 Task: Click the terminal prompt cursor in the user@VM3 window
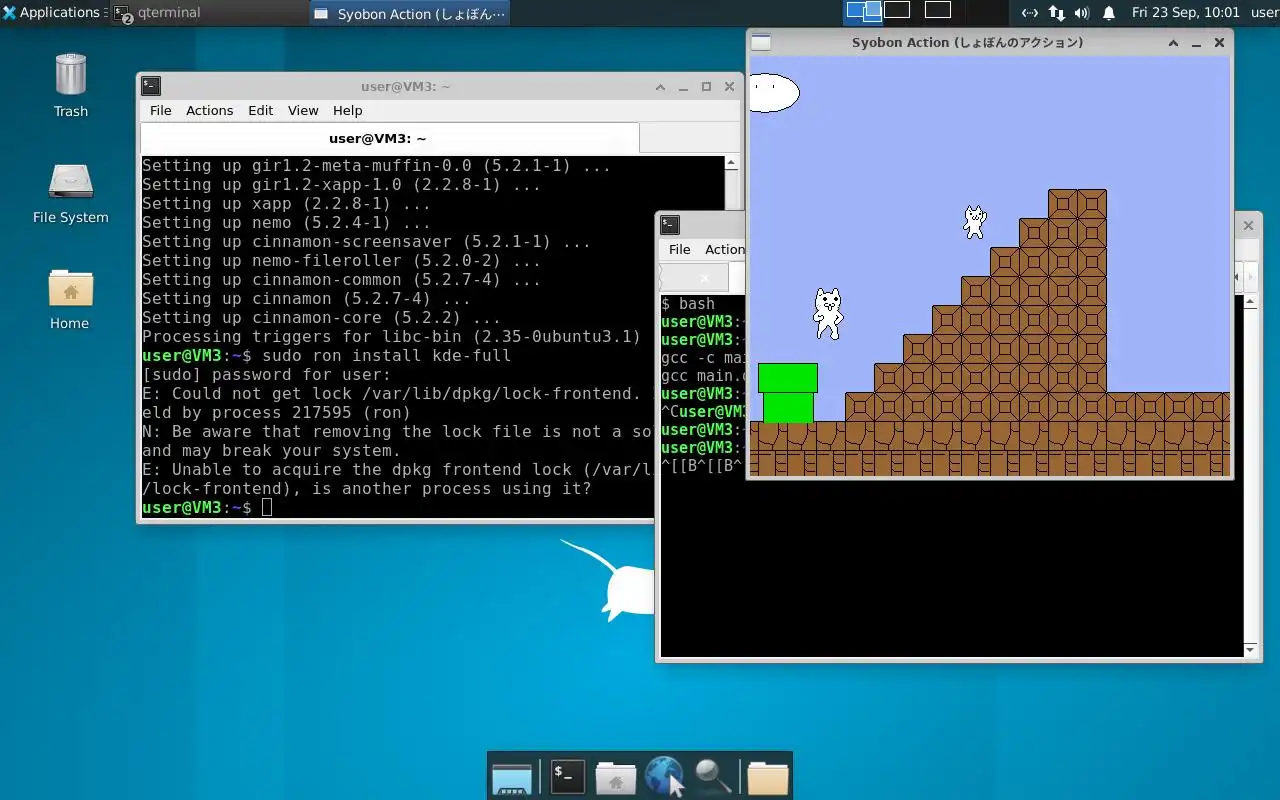266,508
